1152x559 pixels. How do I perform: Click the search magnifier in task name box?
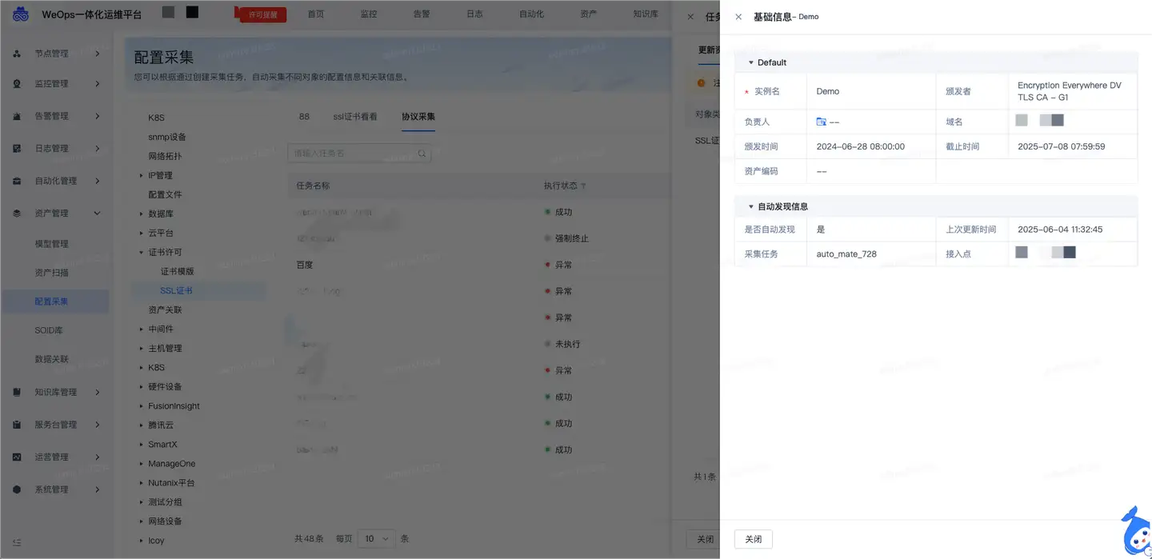click(422, 154)
